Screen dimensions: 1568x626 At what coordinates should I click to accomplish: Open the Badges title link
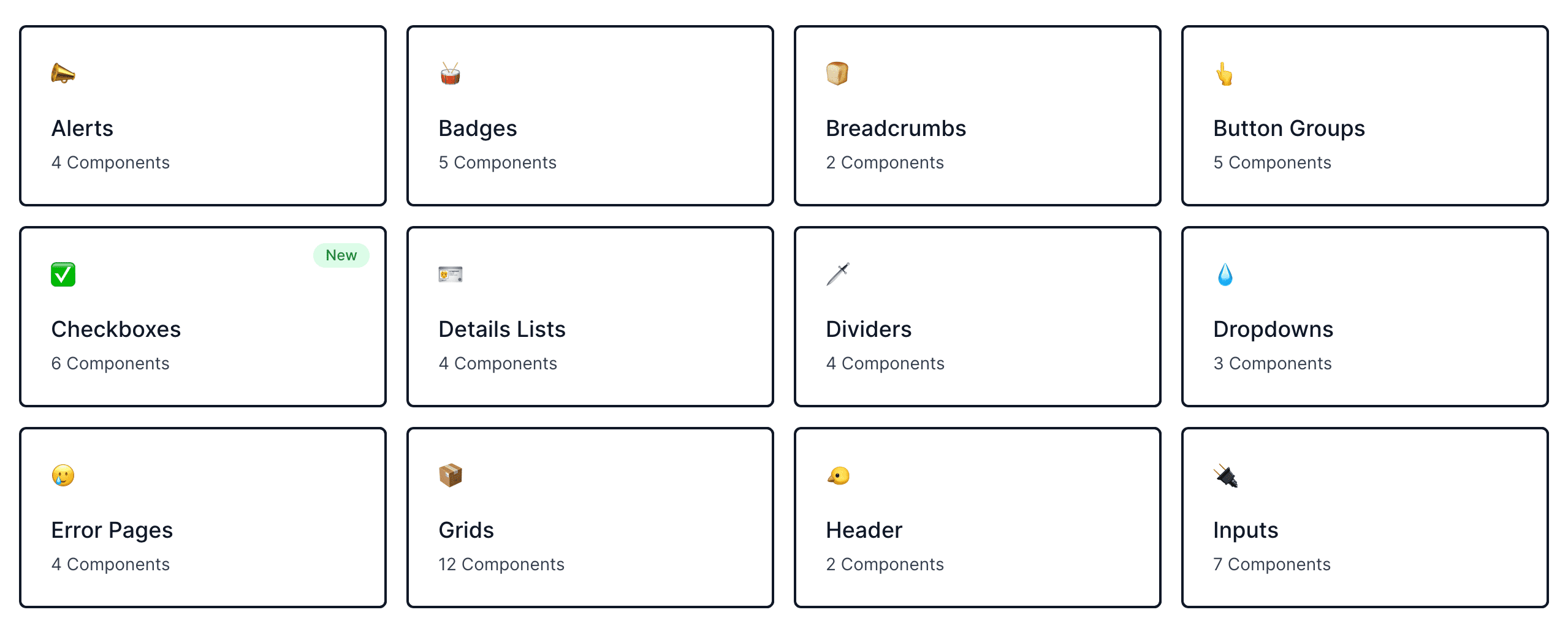tap(478, 129)
